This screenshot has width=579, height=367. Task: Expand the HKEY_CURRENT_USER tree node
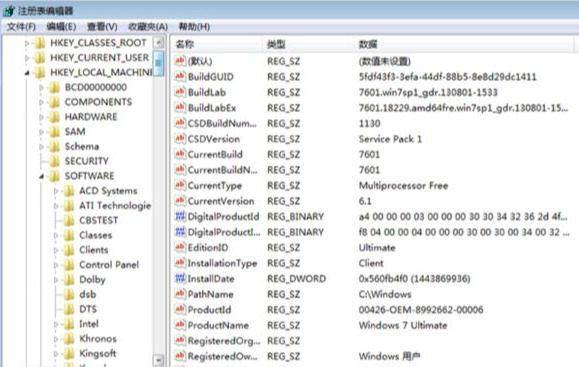pos(27,58)
